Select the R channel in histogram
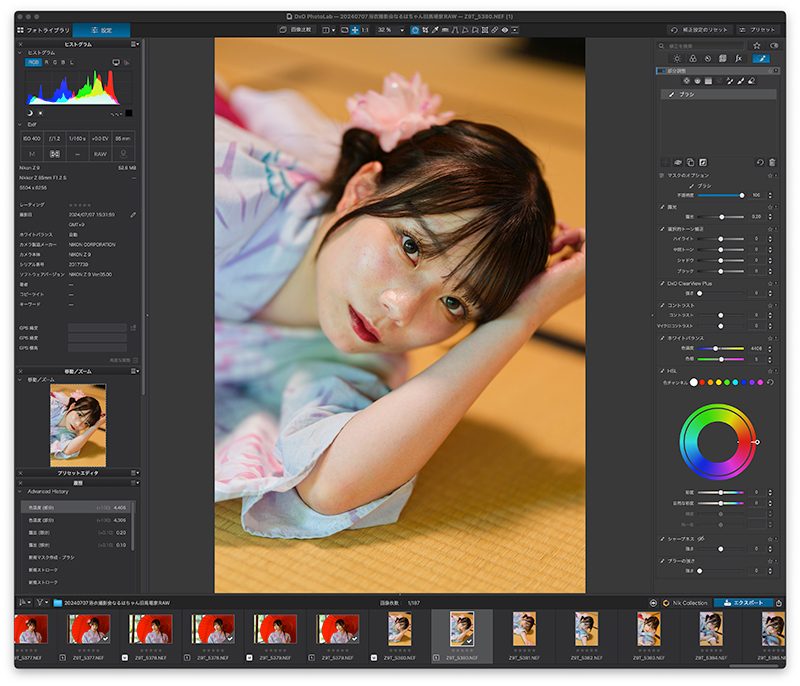Image resolution: width=800 pixels, height=686 pixels. [x=46, y=62]
